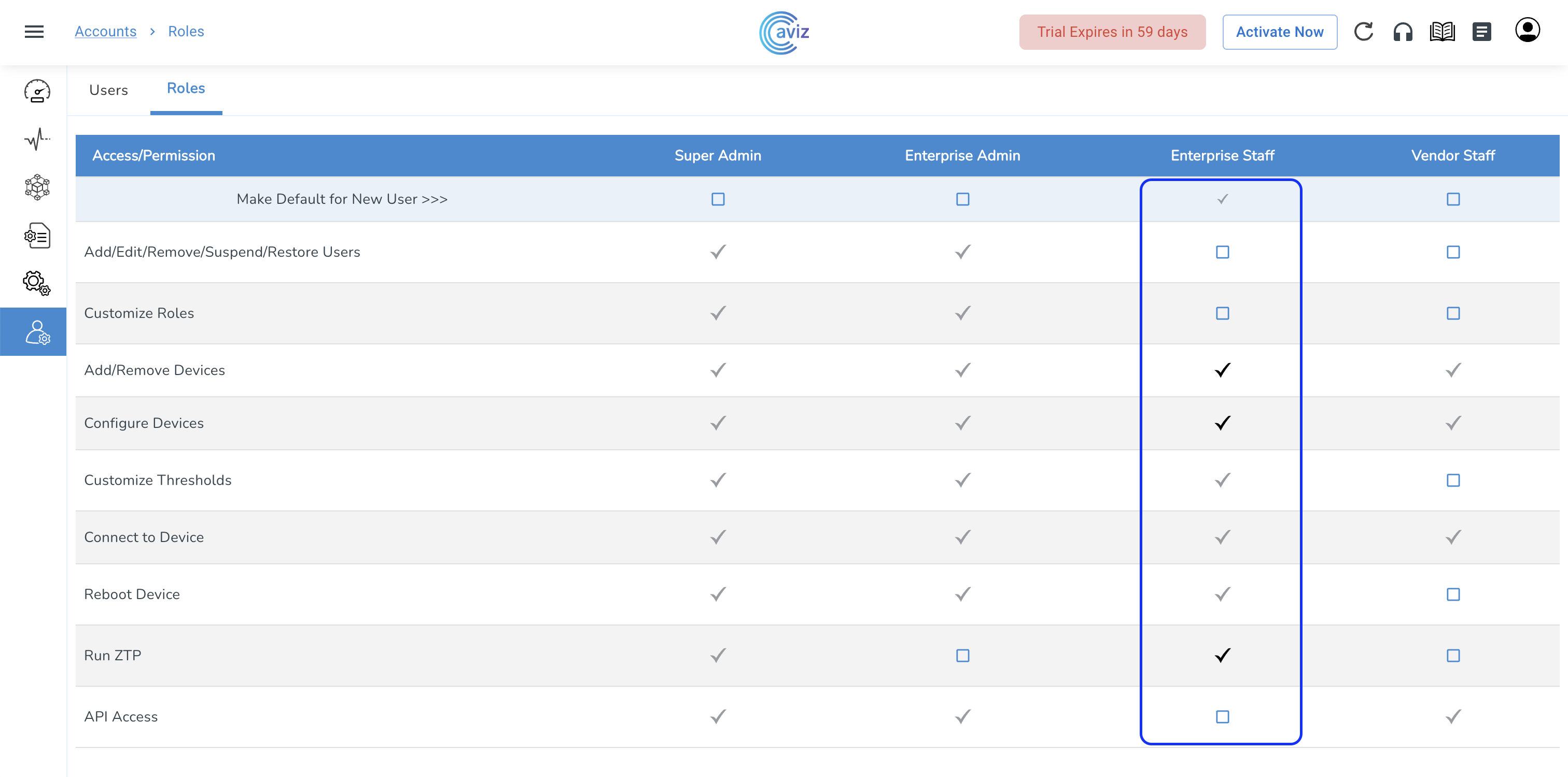Open the configuration document sidebar icon
Screen dimensions: 1568x777
(37, 235)
